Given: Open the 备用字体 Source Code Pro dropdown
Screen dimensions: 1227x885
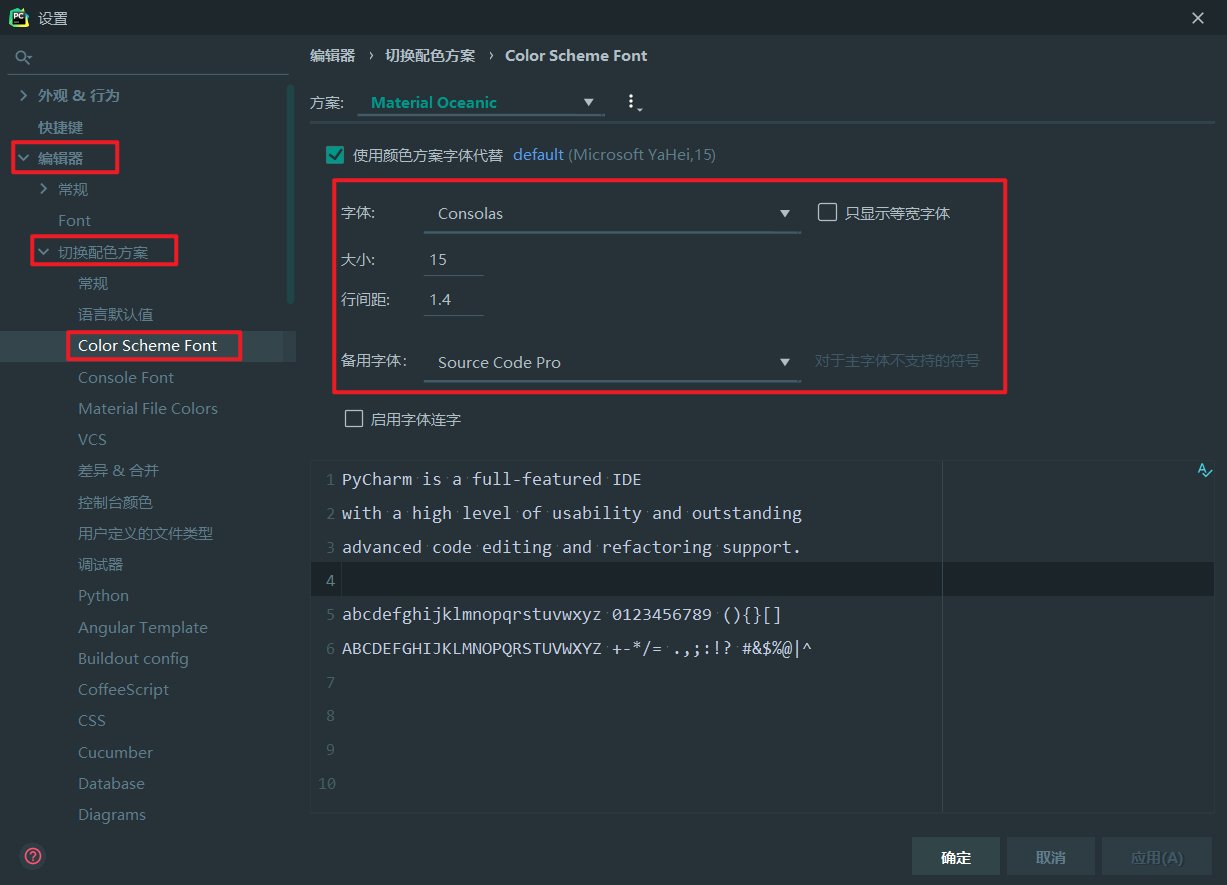Looking at the screenshot, I should click(612, 362).
